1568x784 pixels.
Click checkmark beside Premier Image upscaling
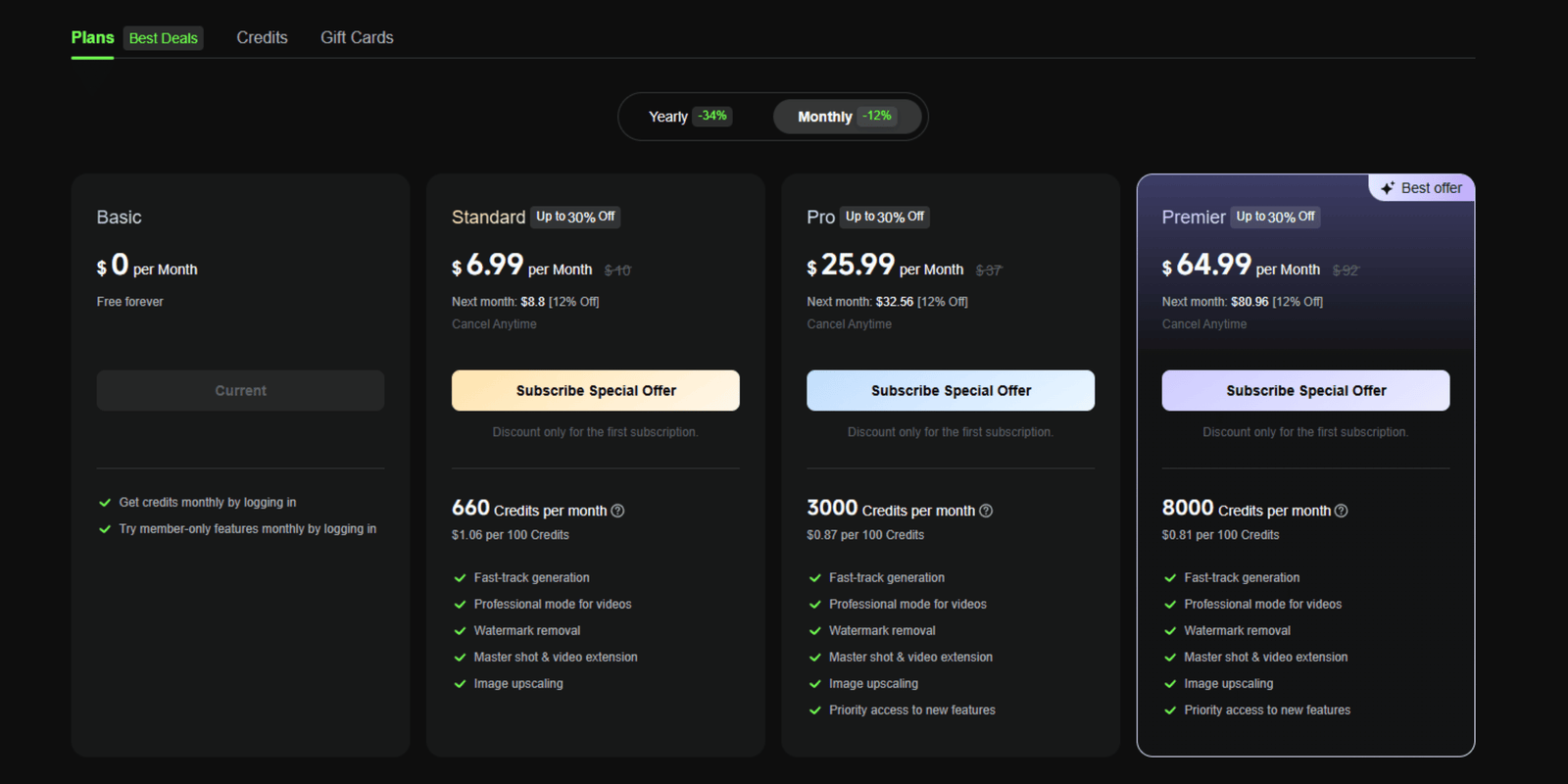[1169, 684]
